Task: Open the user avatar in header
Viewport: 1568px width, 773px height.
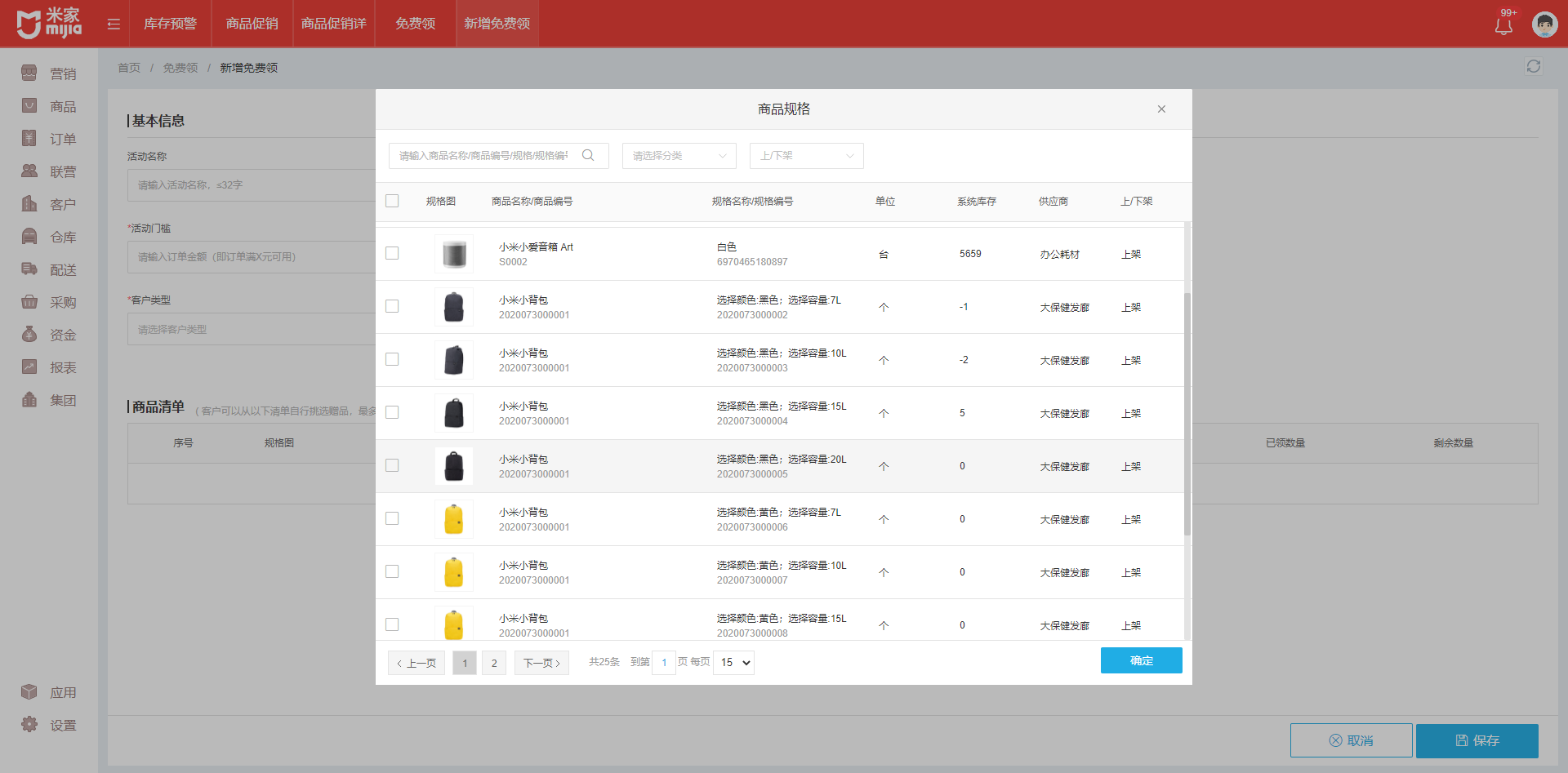Action: 1543,24
